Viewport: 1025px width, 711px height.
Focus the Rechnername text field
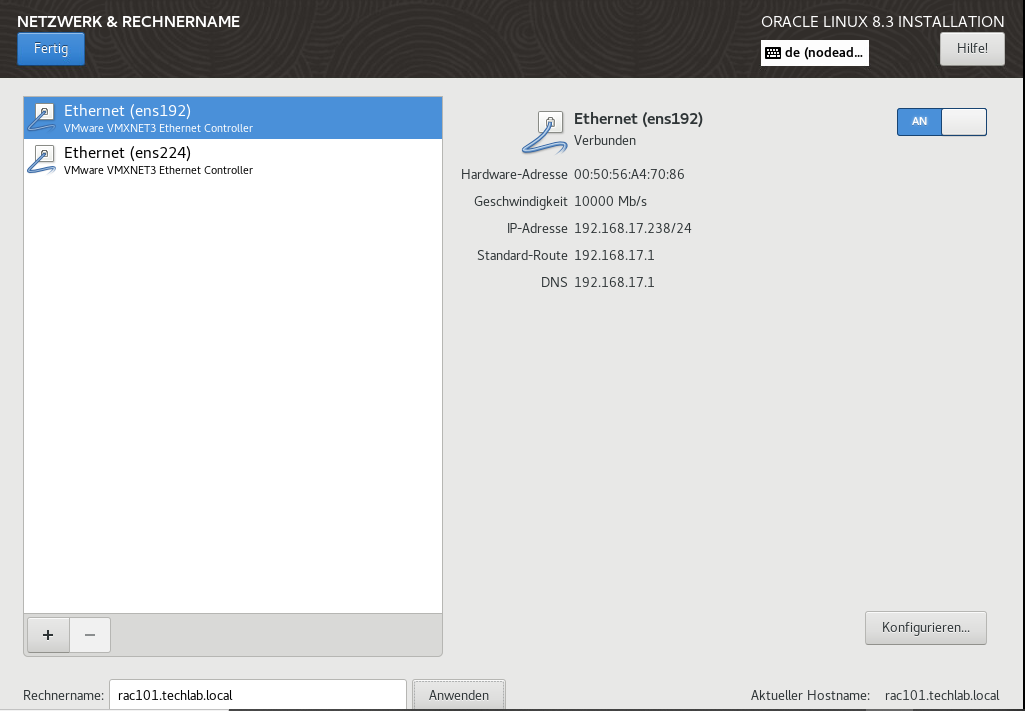click(257, 695)
